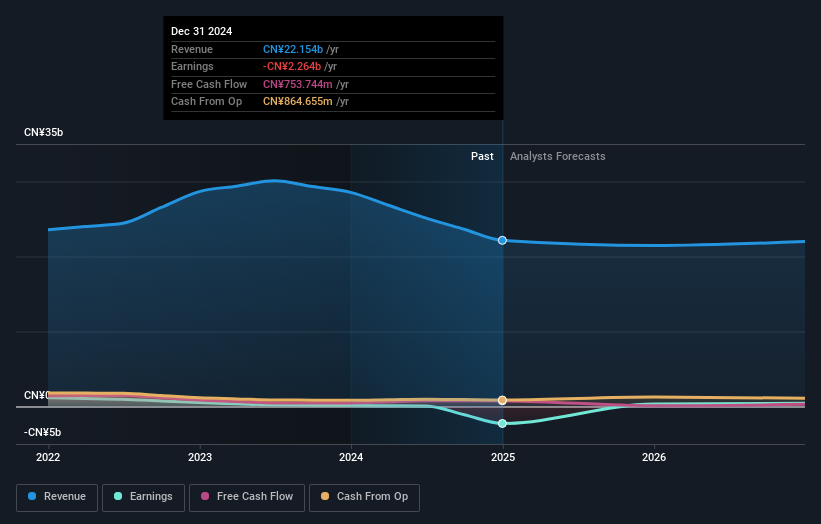Click the CN¥753.744m free cash flow value
821x524 pixels.
[x=297, y=84]
